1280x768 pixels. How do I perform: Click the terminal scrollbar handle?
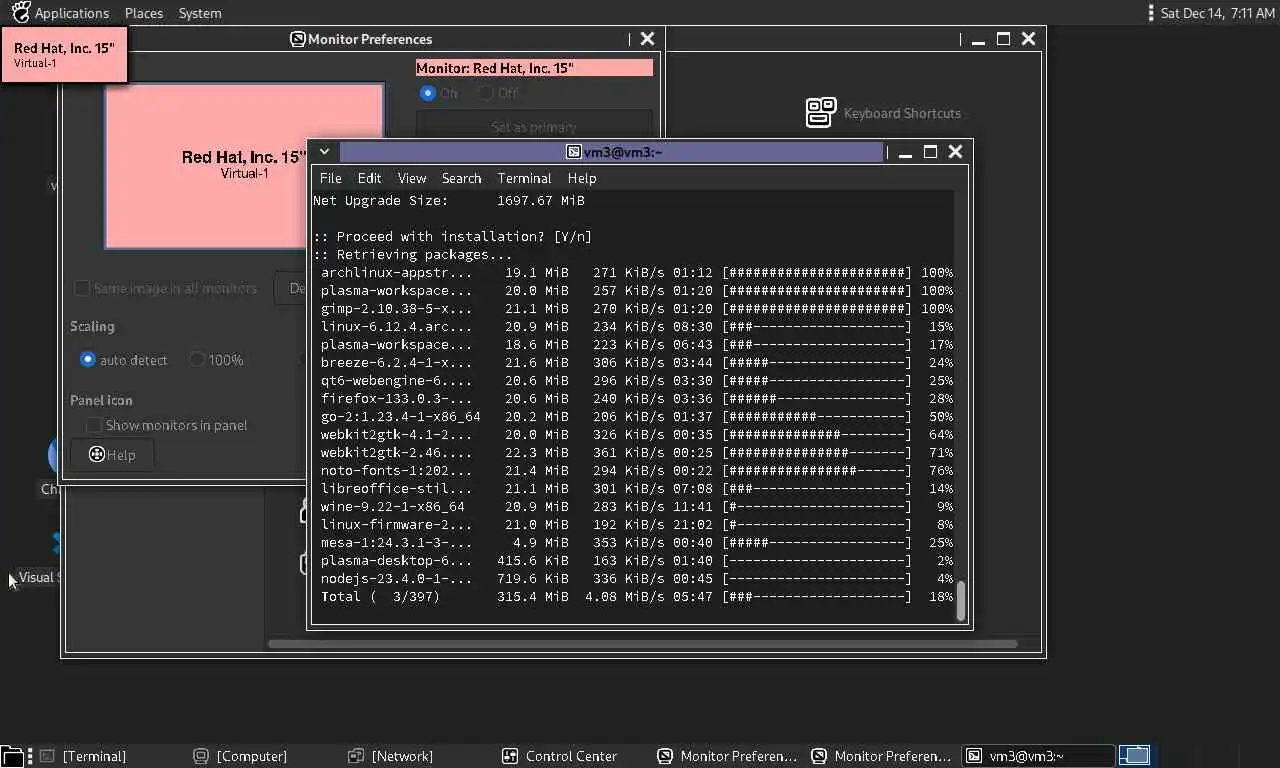pyautogui.click(x=961, y=601)
